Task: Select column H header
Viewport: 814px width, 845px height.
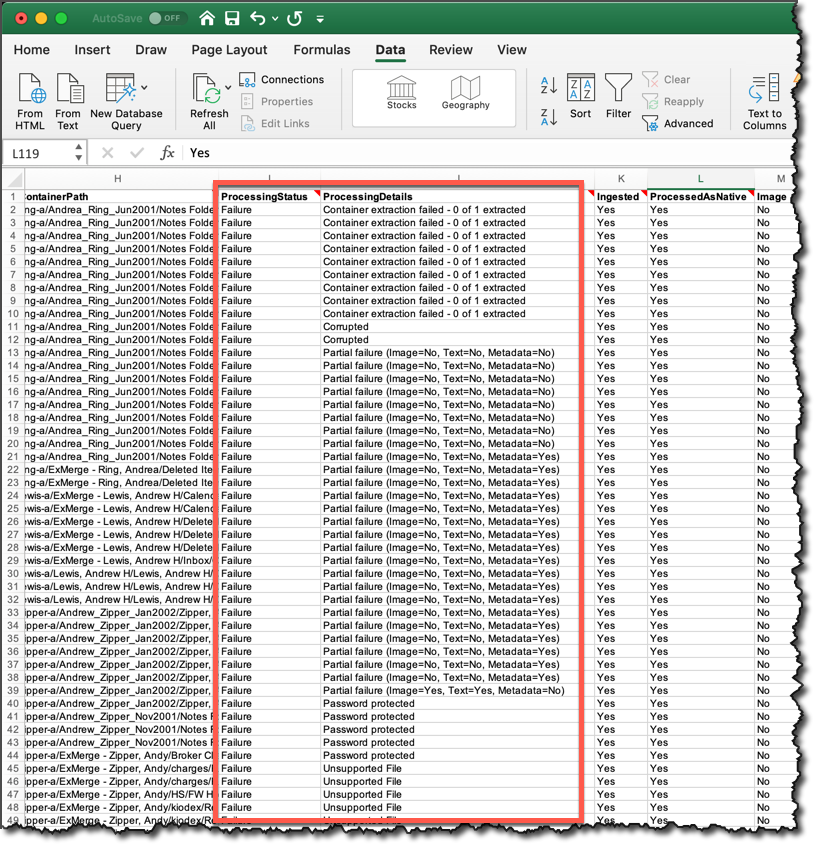Action: 118,179
